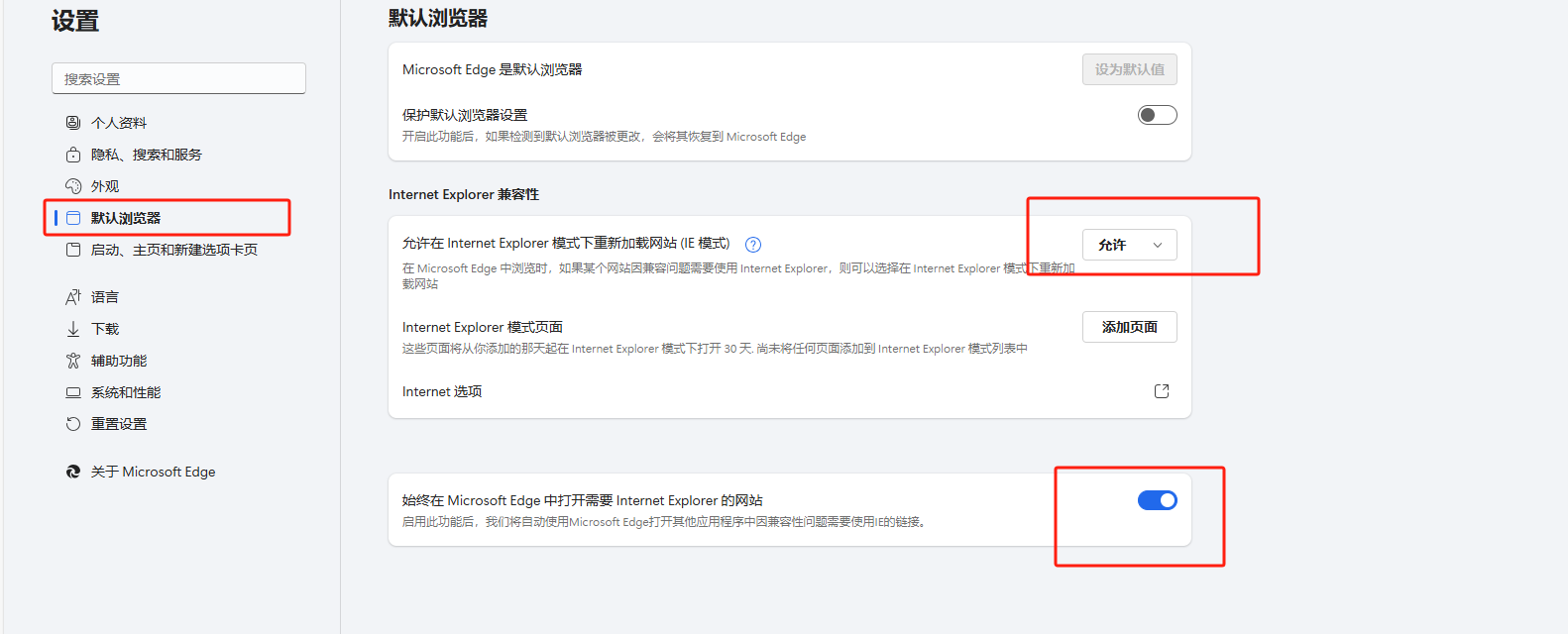The height and width of the screenshot is (634, 1568).
Task: Click the 系统和性能 laptop icon
Action: (73, 392)
